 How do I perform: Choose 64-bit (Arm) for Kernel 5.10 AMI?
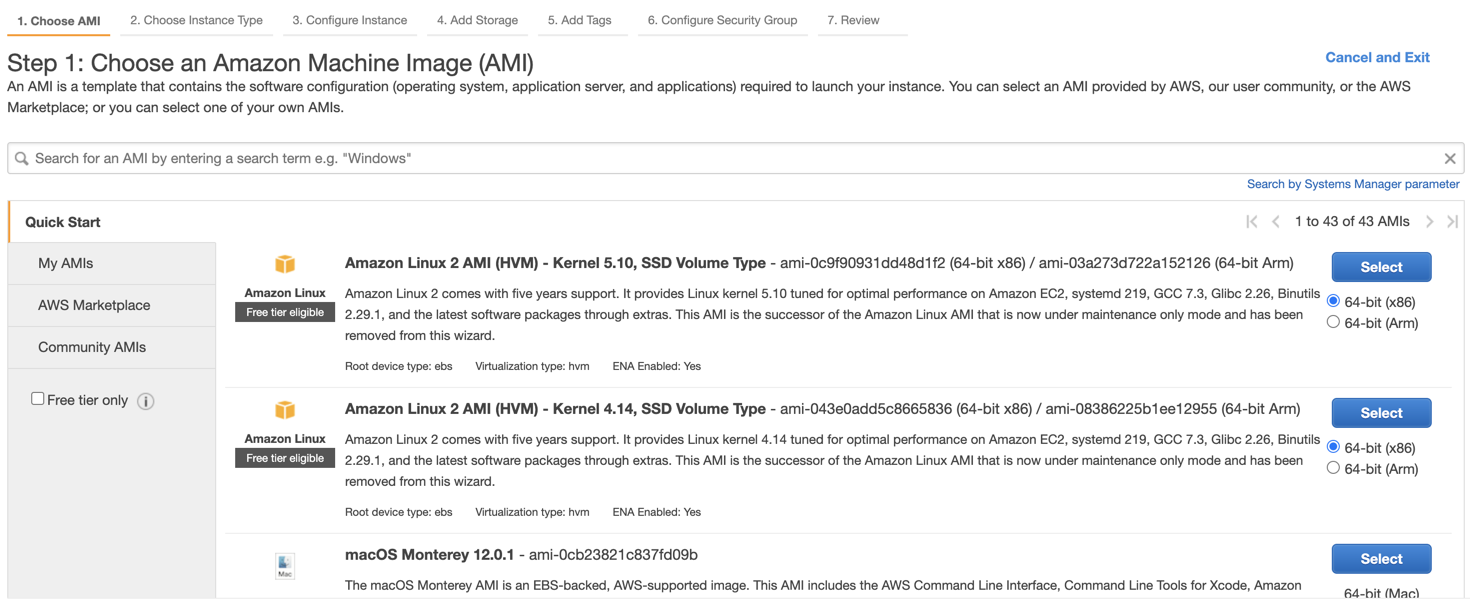click(x=1333, y=322)
